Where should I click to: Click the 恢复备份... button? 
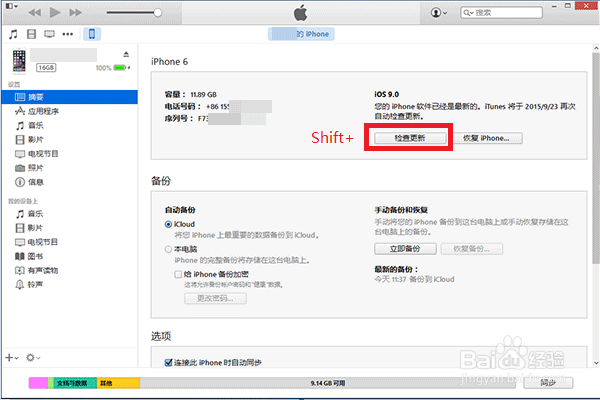click(x=472, y=249)
